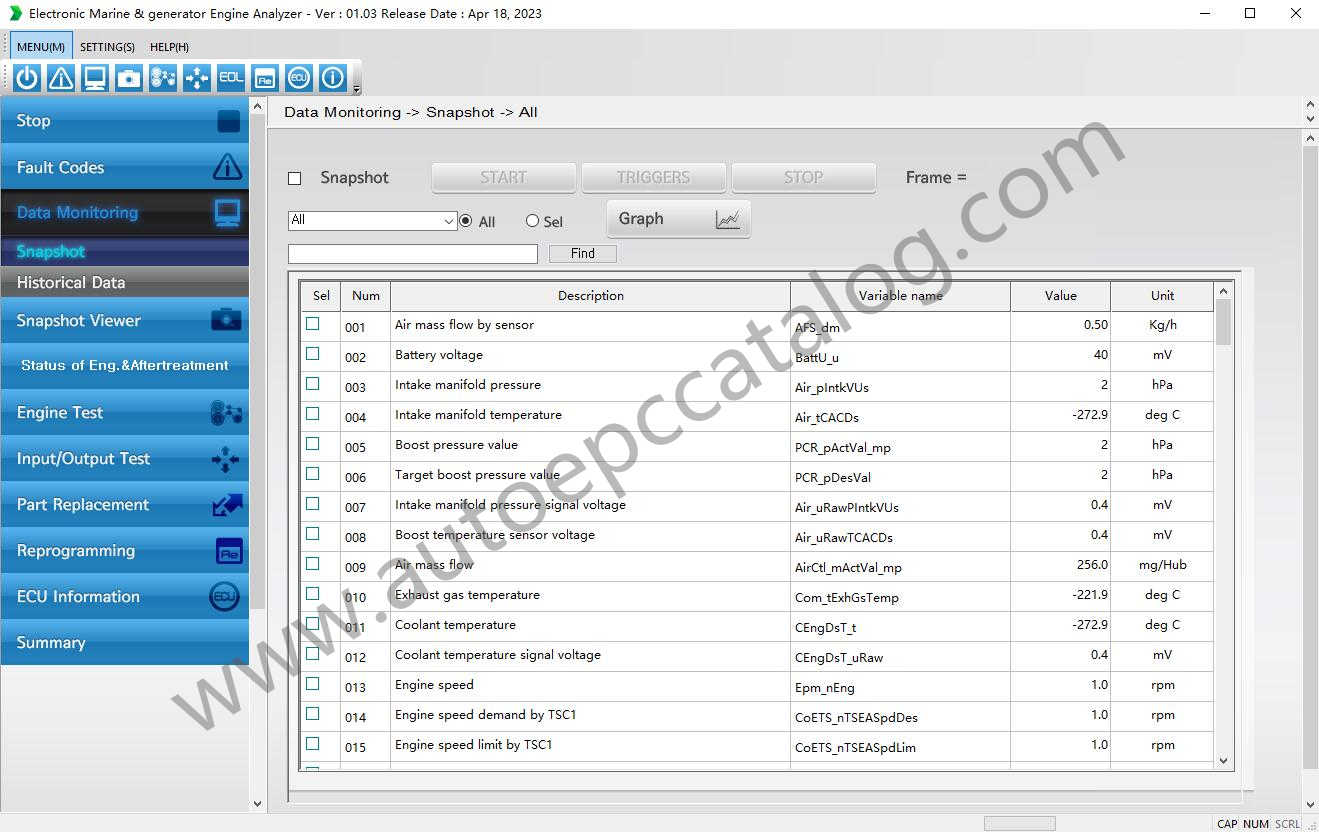The width and height of the screenshot is (1319, 832).
Task: Open Status of Eng.&Aftertreatment
Action: [x=124, y=366]
